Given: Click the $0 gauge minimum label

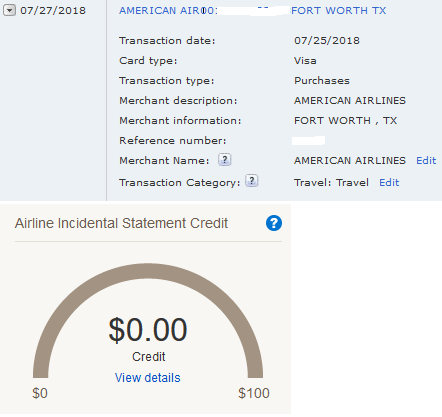Looking at the screenshot, I should [x=40, y=393].
